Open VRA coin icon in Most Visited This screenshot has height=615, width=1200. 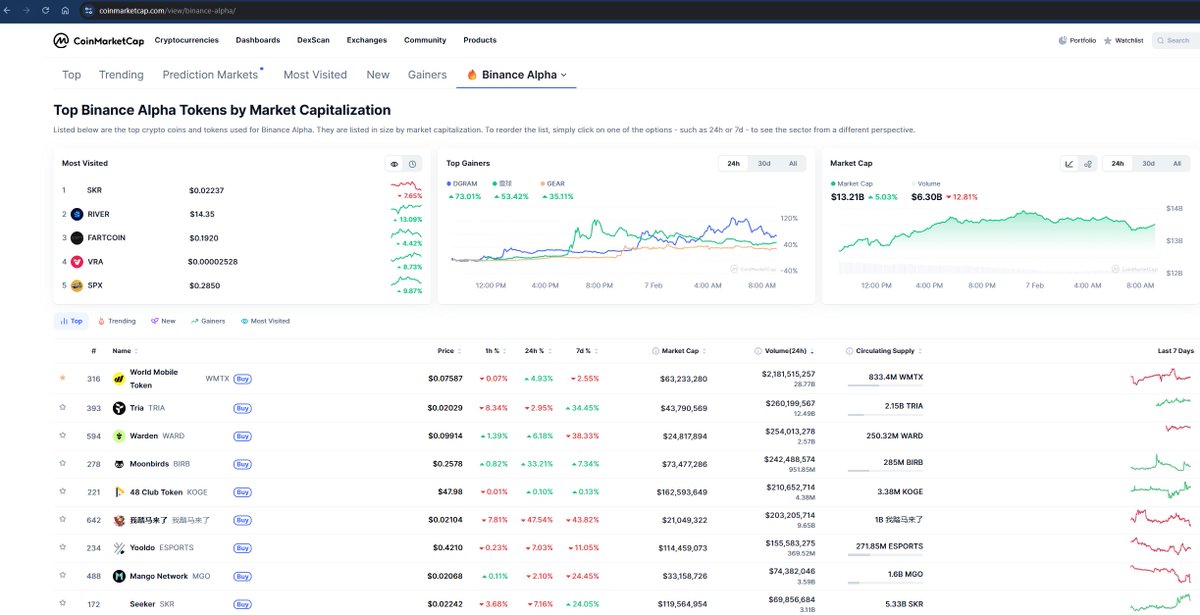pyautogui.click(x=76, y=262)
